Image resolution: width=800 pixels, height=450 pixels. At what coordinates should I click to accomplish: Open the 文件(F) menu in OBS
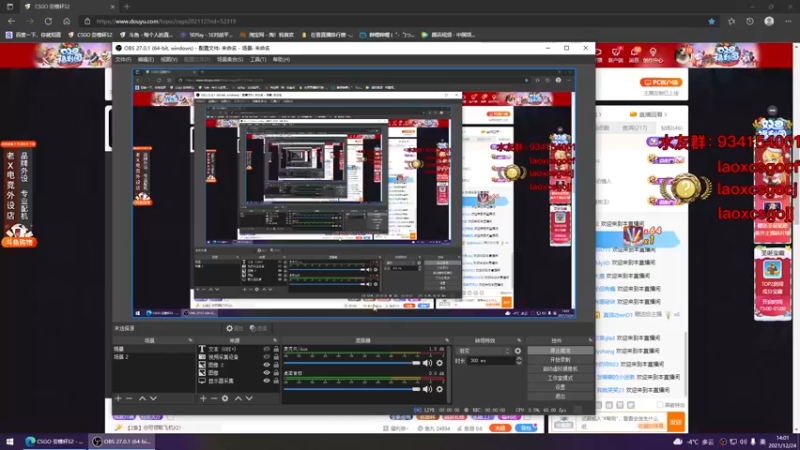pyautogui.click(x=123, y=60)
